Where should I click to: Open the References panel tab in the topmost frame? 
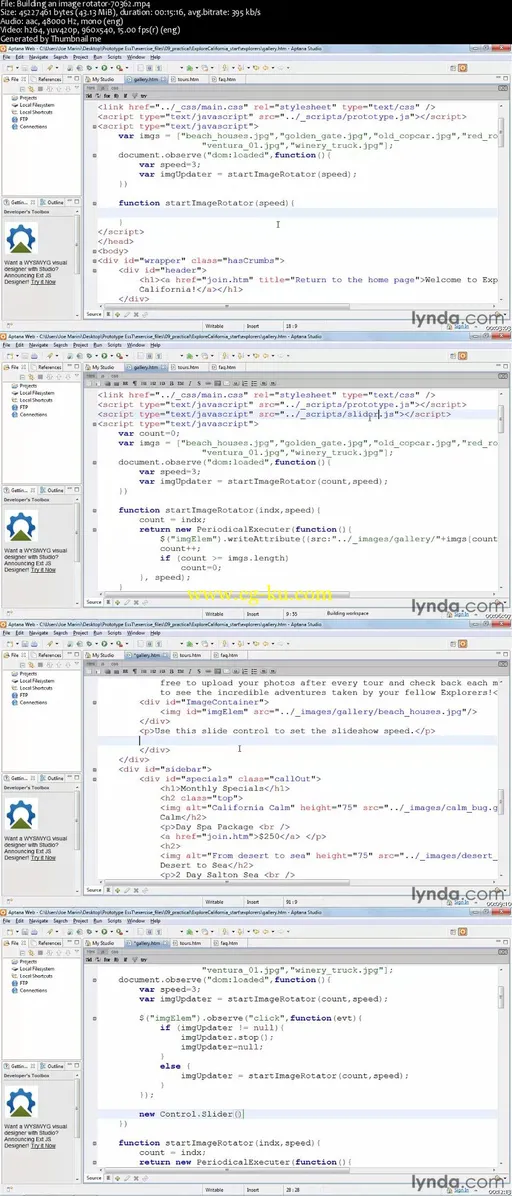(x=47, y=79)
